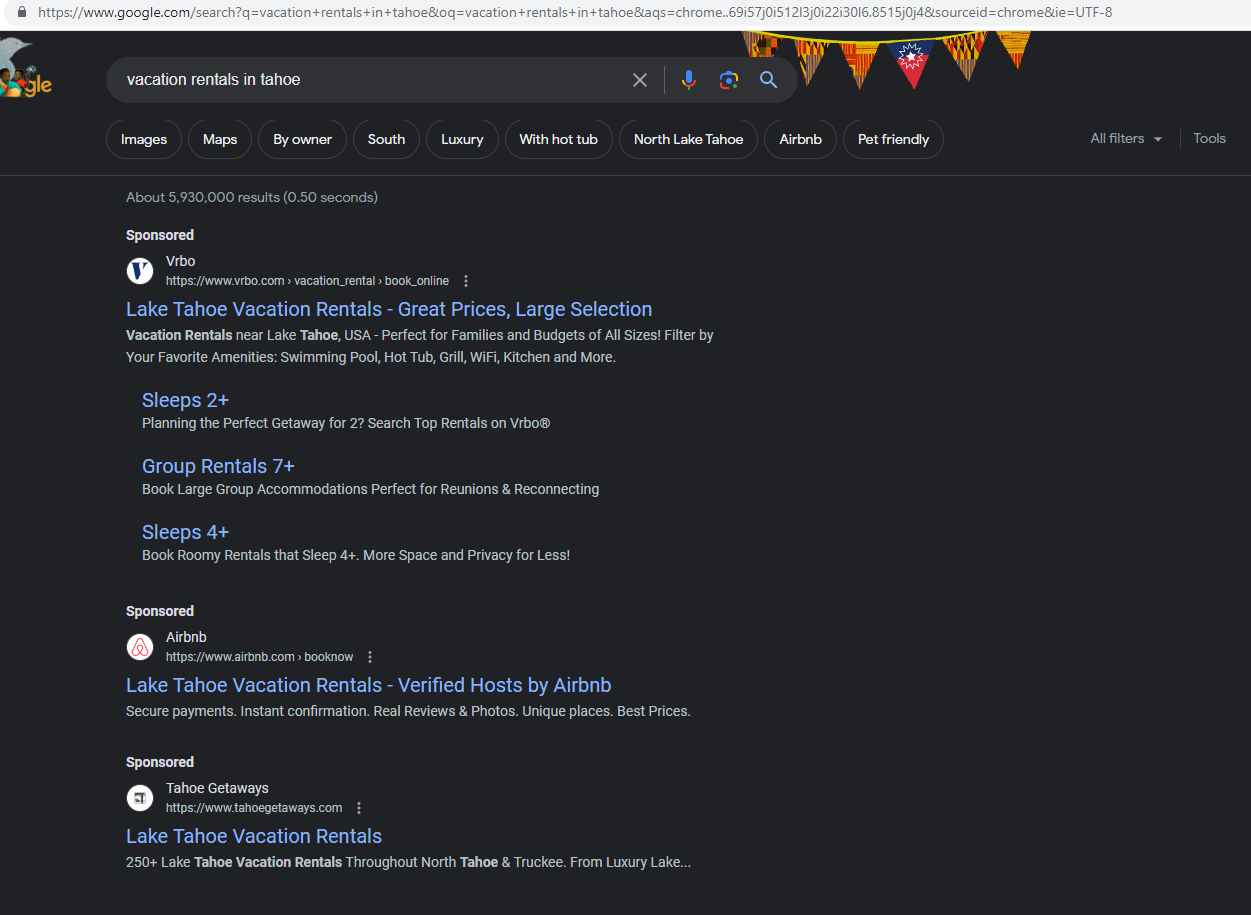Open the Group Rentals 7+ sitelink
The height and width of the screenshot is (915, 1251).
click(x=218, y=466)
